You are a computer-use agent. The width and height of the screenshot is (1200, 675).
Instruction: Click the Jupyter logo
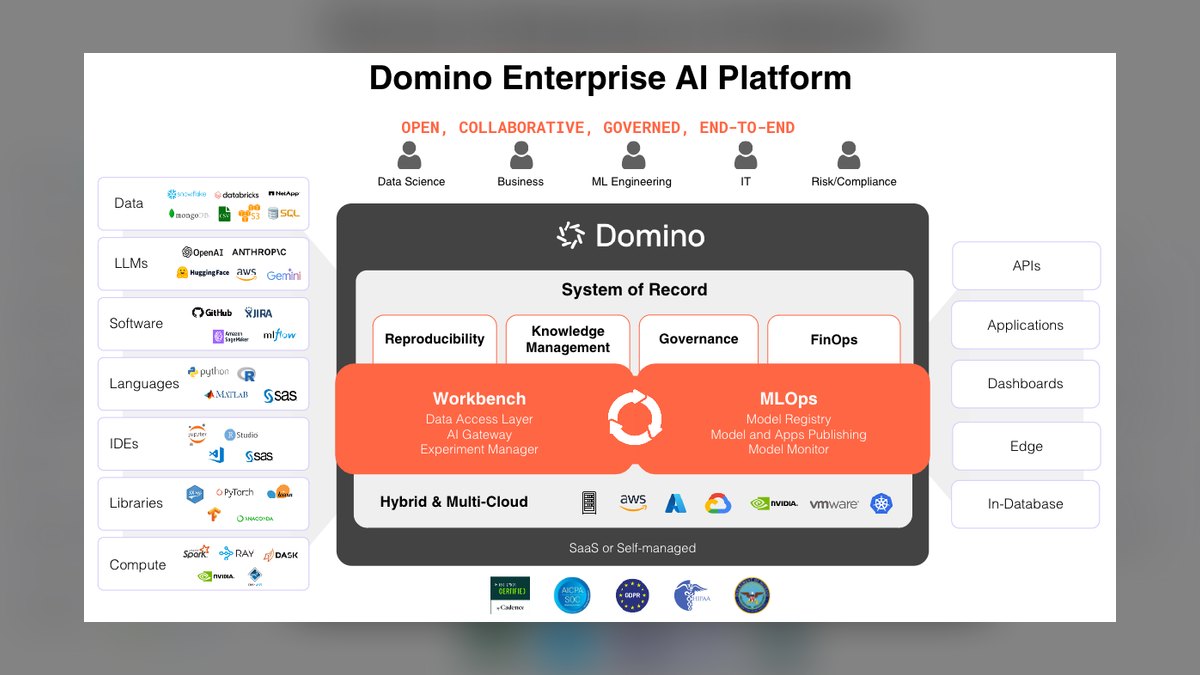click(x=198, y=434)
